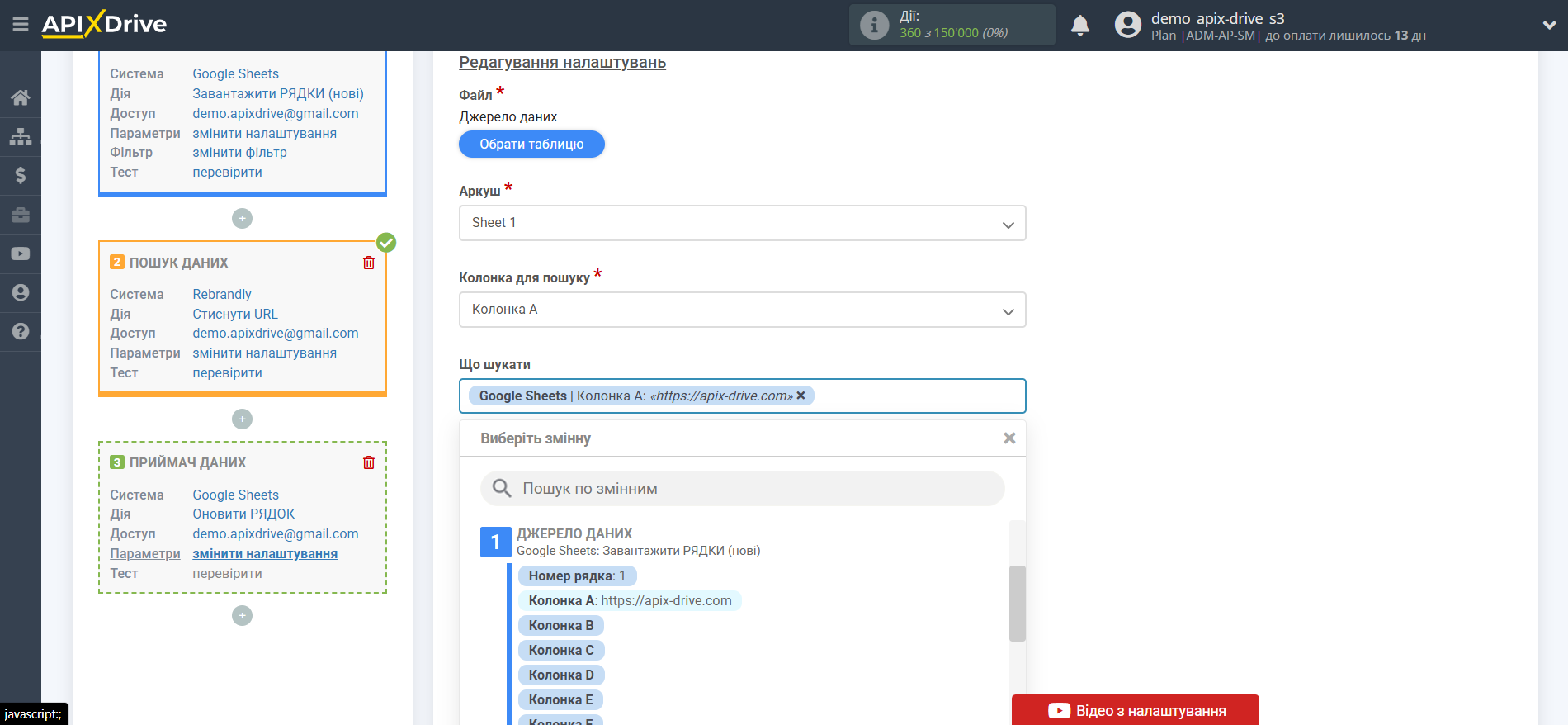This screenshot has height=725, width=1568.
Task: Click the ApiX-Drive logo
Action: point(104,24)
